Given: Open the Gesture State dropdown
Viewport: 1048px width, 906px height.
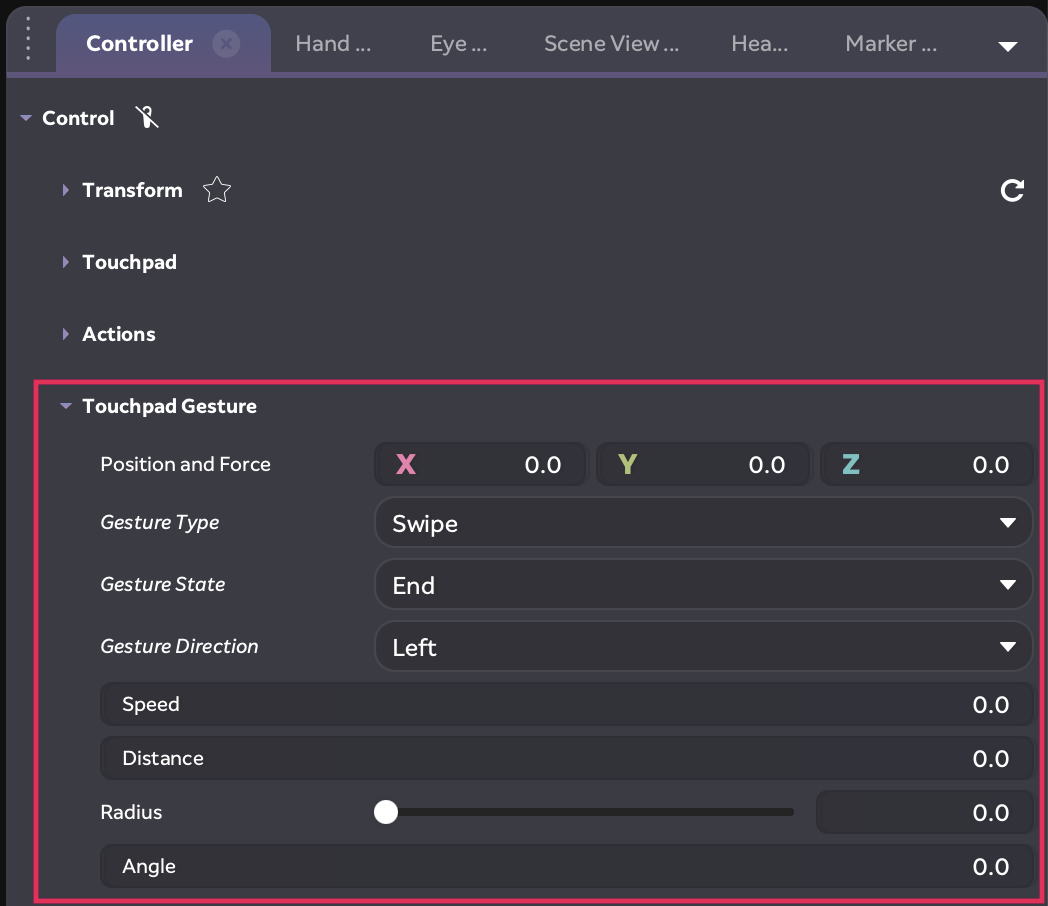Looking at the screenshot, I should (703, 585).
